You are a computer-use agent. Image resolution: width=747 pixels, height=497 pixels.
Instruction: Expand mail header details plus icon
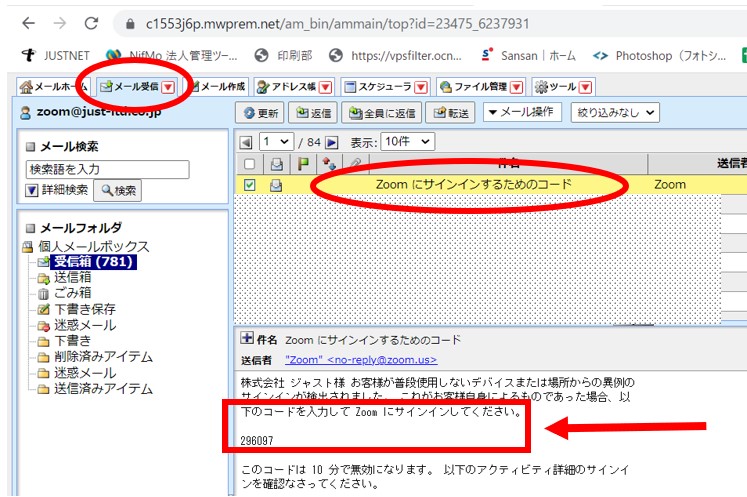point(247,338)
